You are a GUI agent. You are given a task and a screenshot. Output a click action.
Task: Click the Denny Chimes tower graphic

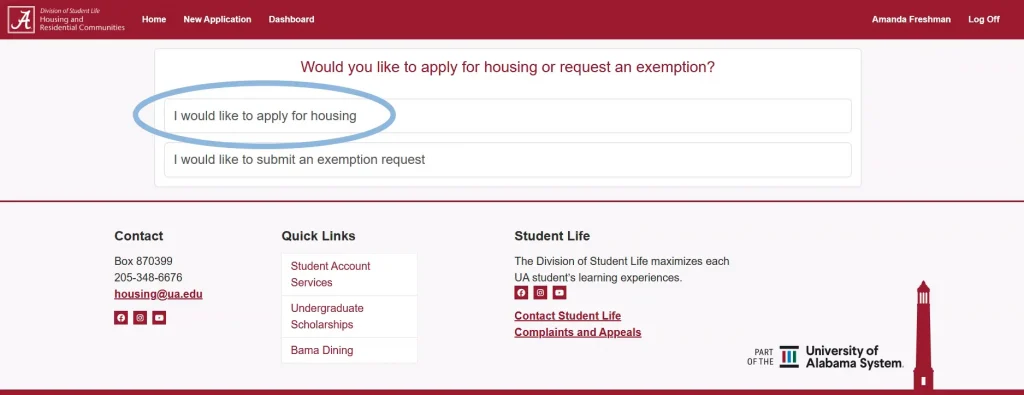(923, 335)
